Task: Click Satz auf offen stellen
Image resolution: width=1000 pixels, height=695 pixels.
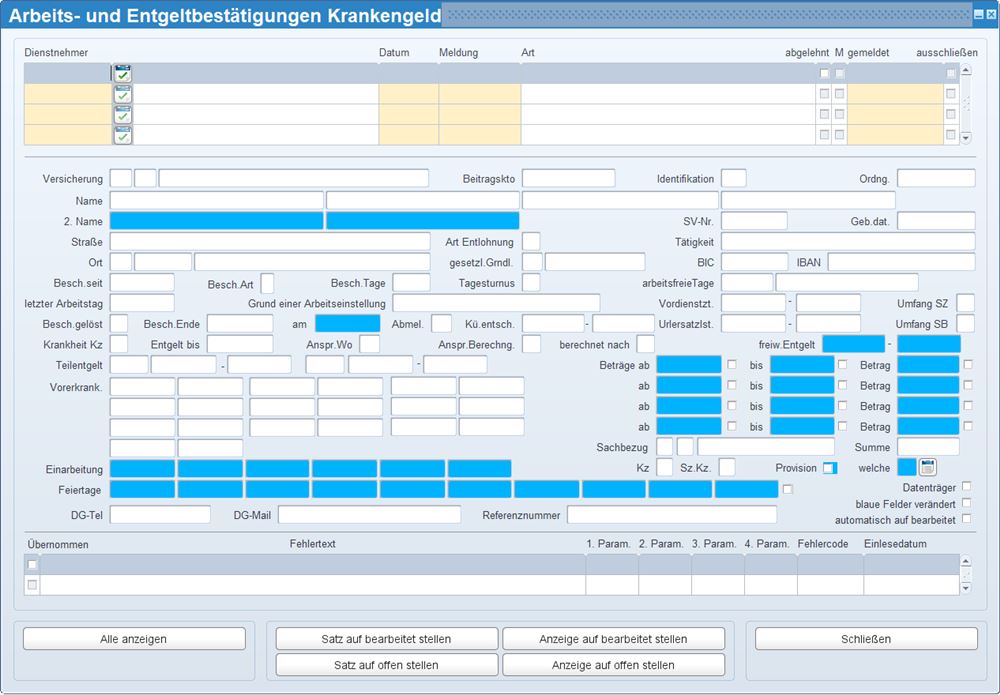Action: (x=386, y=665)
